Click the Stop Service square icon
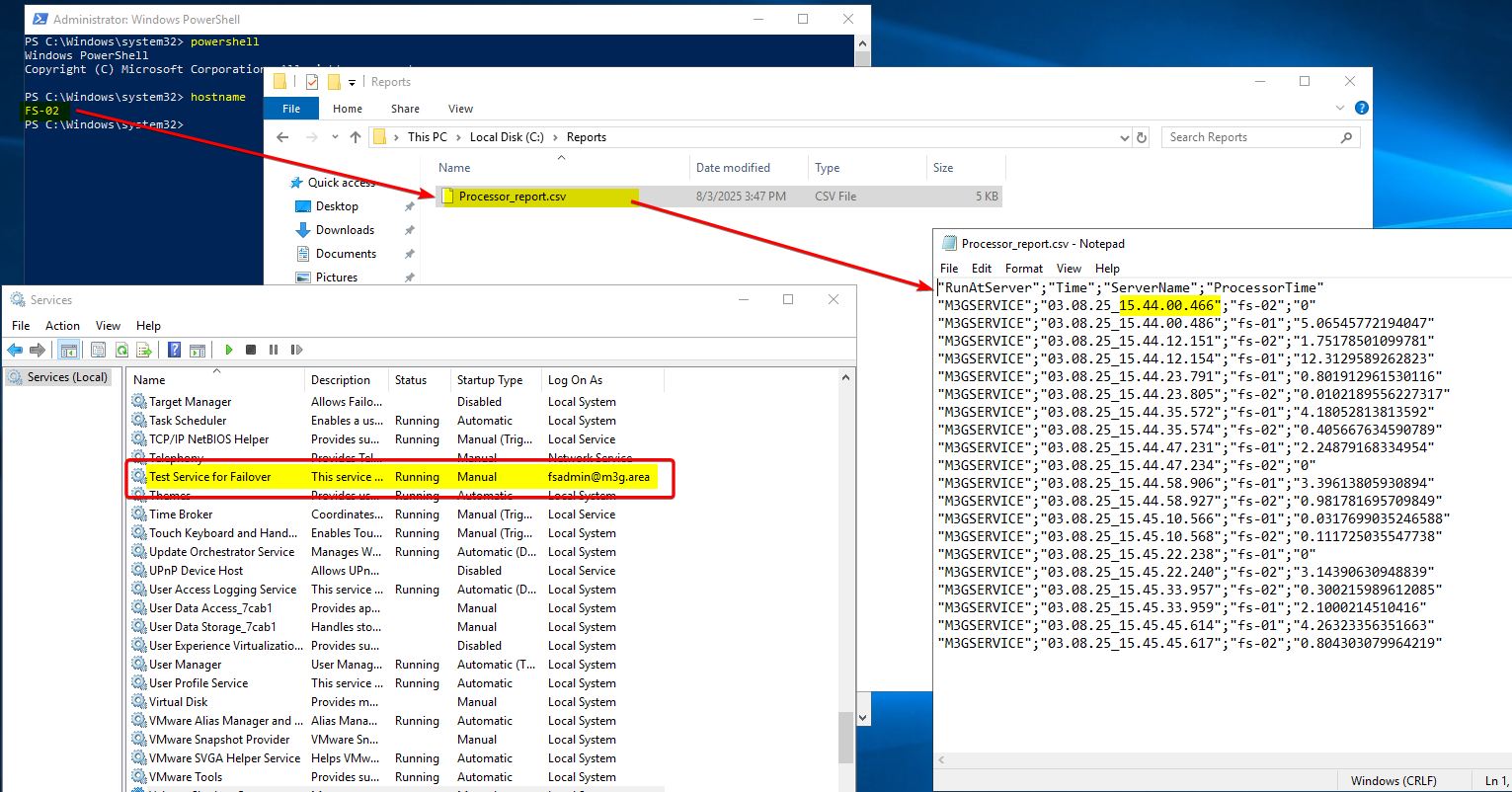Viewport: 1512px width, 792px height. [x=251, y=350]
